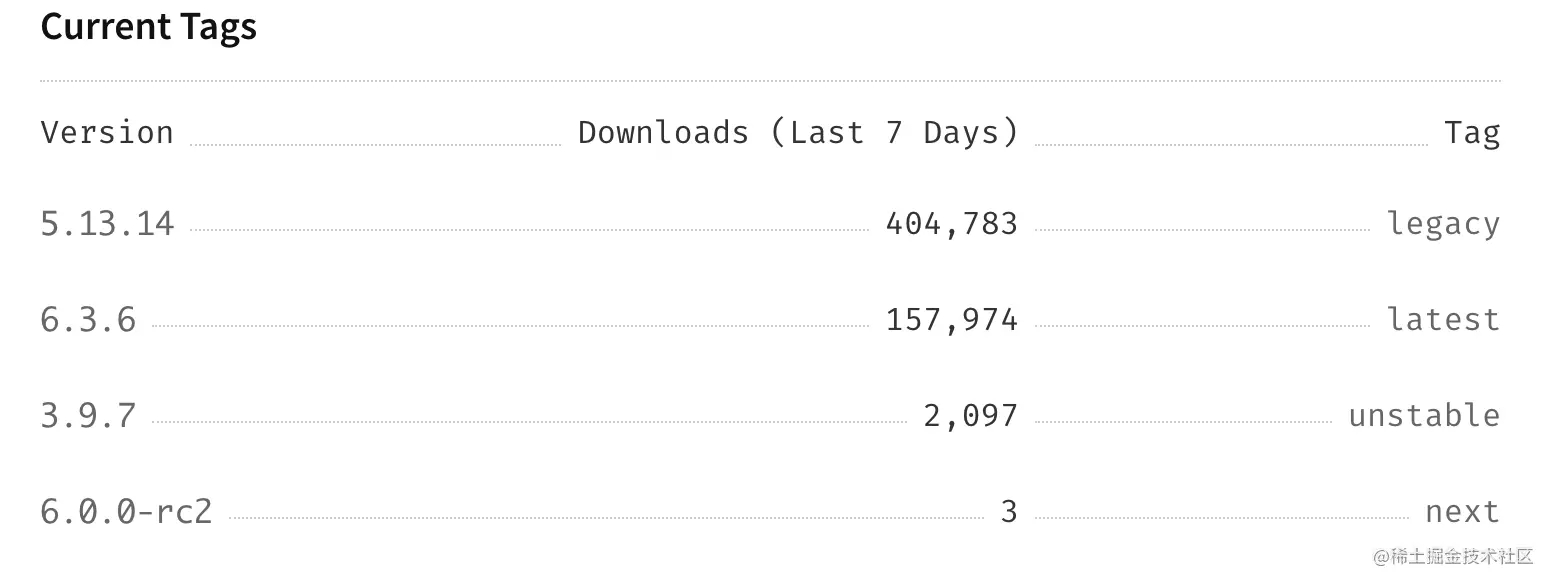Image resolution: width=1552 pixels, height=584 pixels.
Task: Select the 157,974 downloads count
Action: pos(951,320)
